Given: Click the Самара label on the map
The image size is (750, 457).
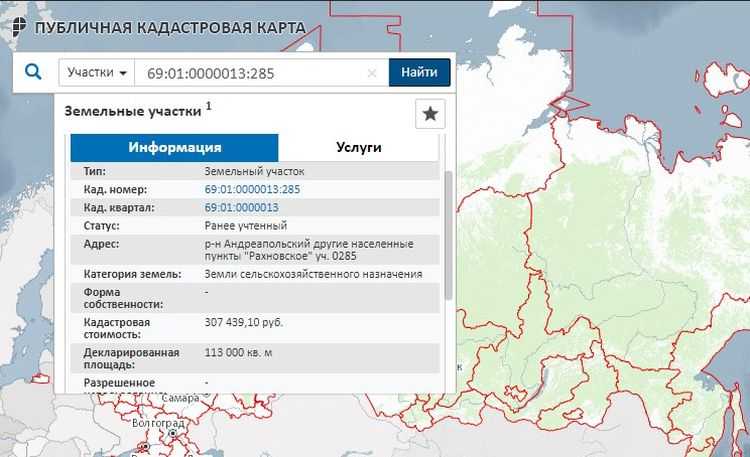Looking at the screenshot, I should 185,398.
